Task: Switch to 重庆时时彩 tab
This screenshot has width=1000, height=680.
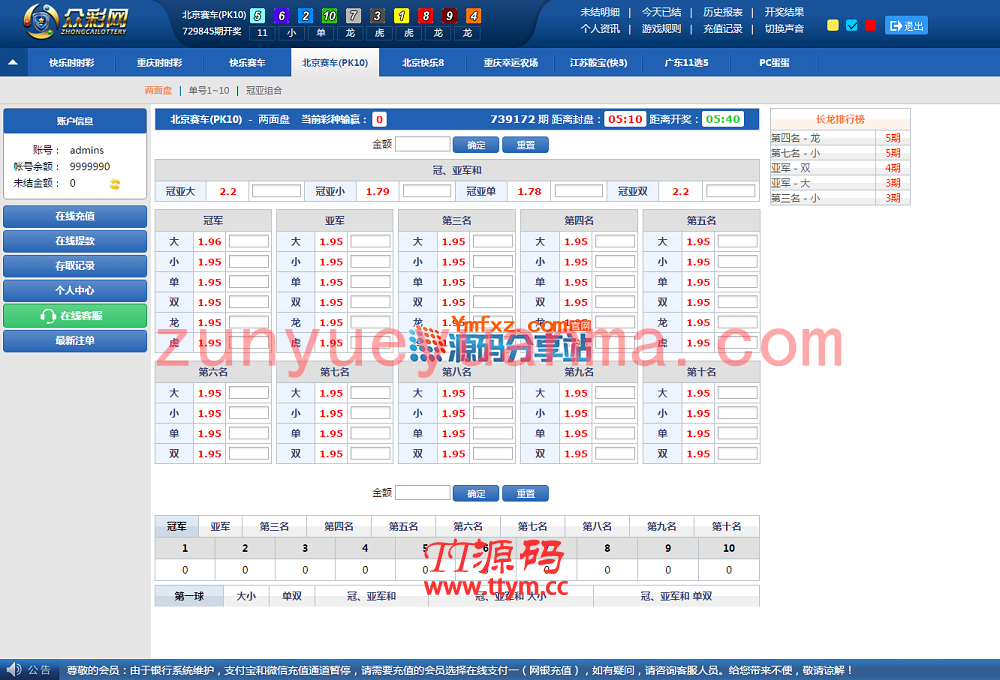Action: pos(159,63)
